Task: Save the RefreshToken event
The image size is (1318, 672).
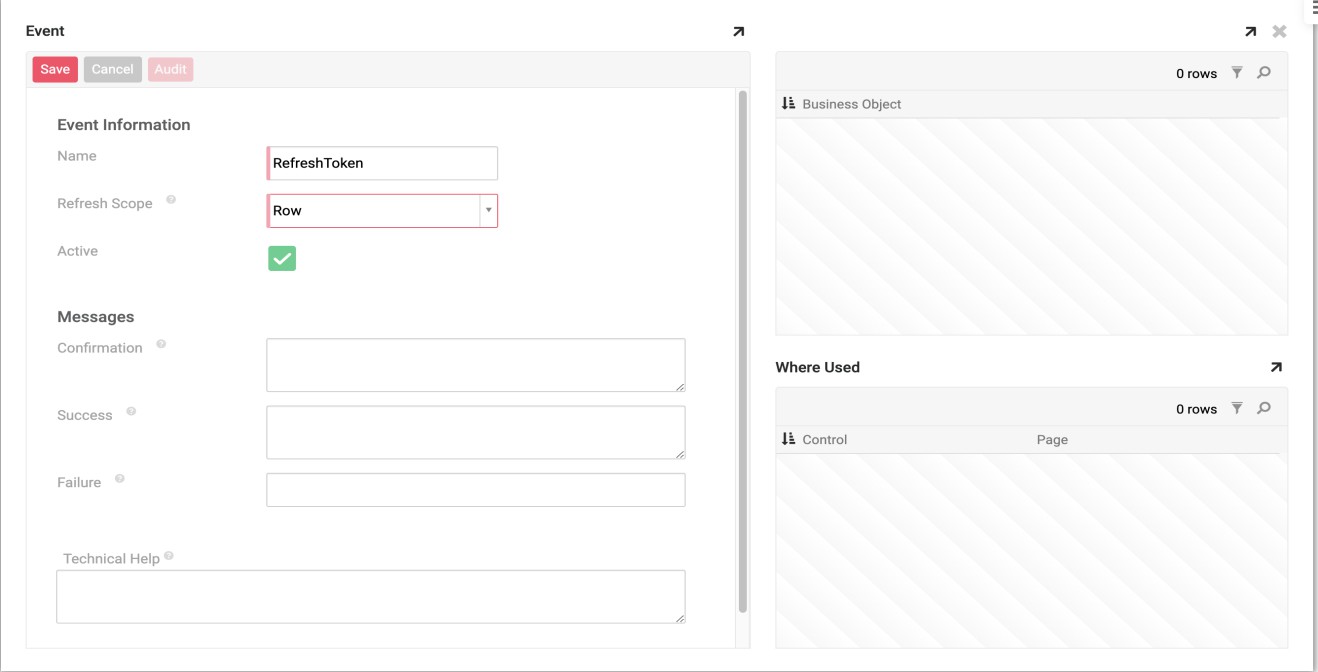Action: click(54, 69)
